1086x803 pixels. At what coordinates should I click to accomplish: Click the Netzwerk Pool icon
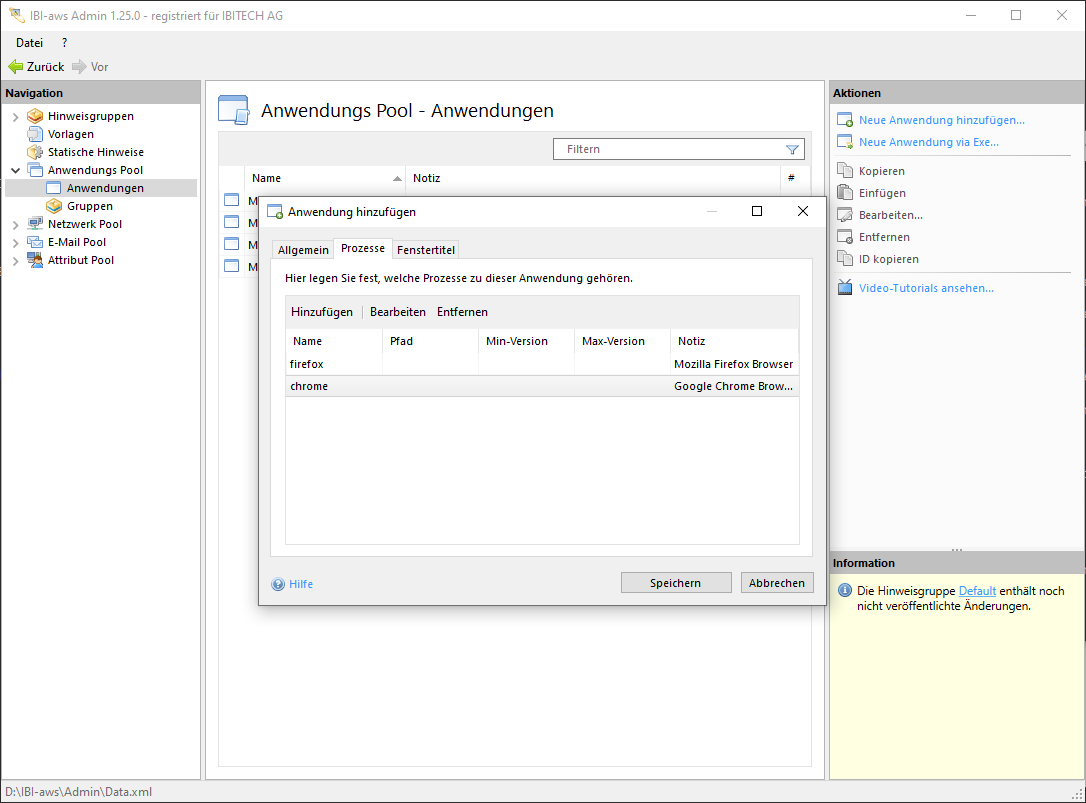point(35,224)
